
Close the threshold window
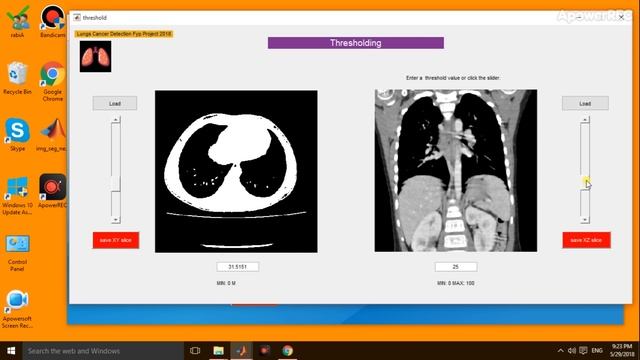pos(621,18)
